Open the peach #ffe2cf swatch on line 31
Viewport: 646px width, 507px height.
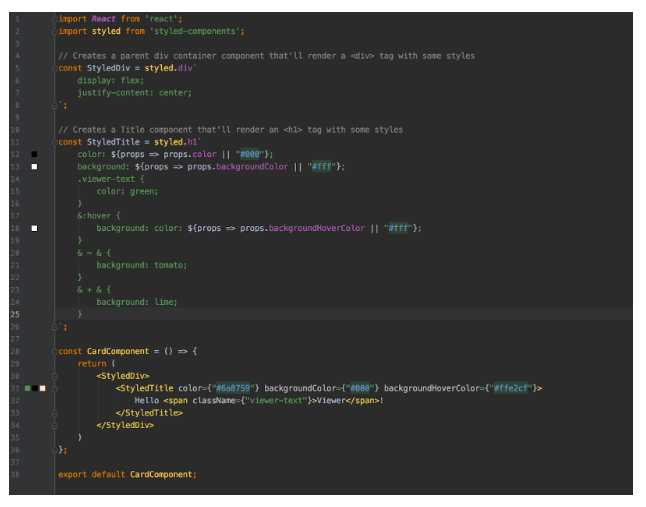coord(42,388)
